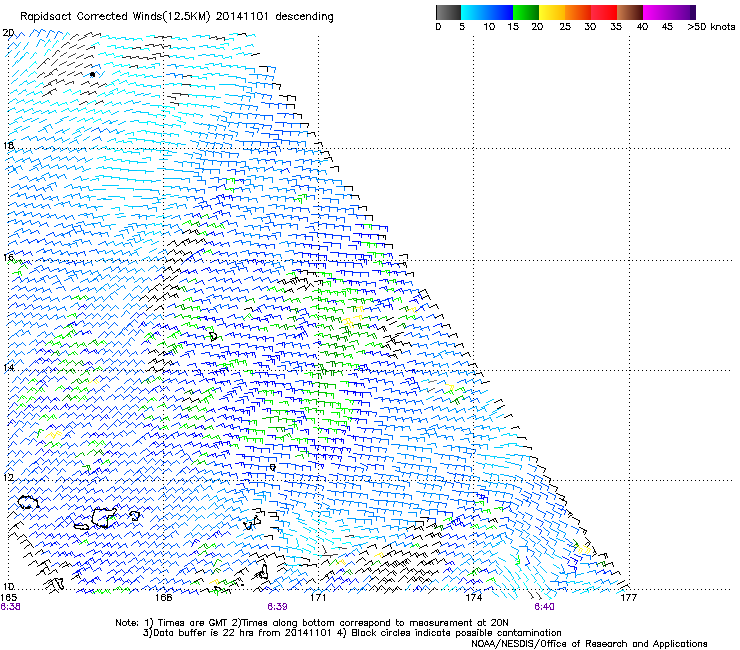The image size is (740, 650).
Task: Click the gray 0-5 knots legend swatch
Action: [x=448, y=12]
